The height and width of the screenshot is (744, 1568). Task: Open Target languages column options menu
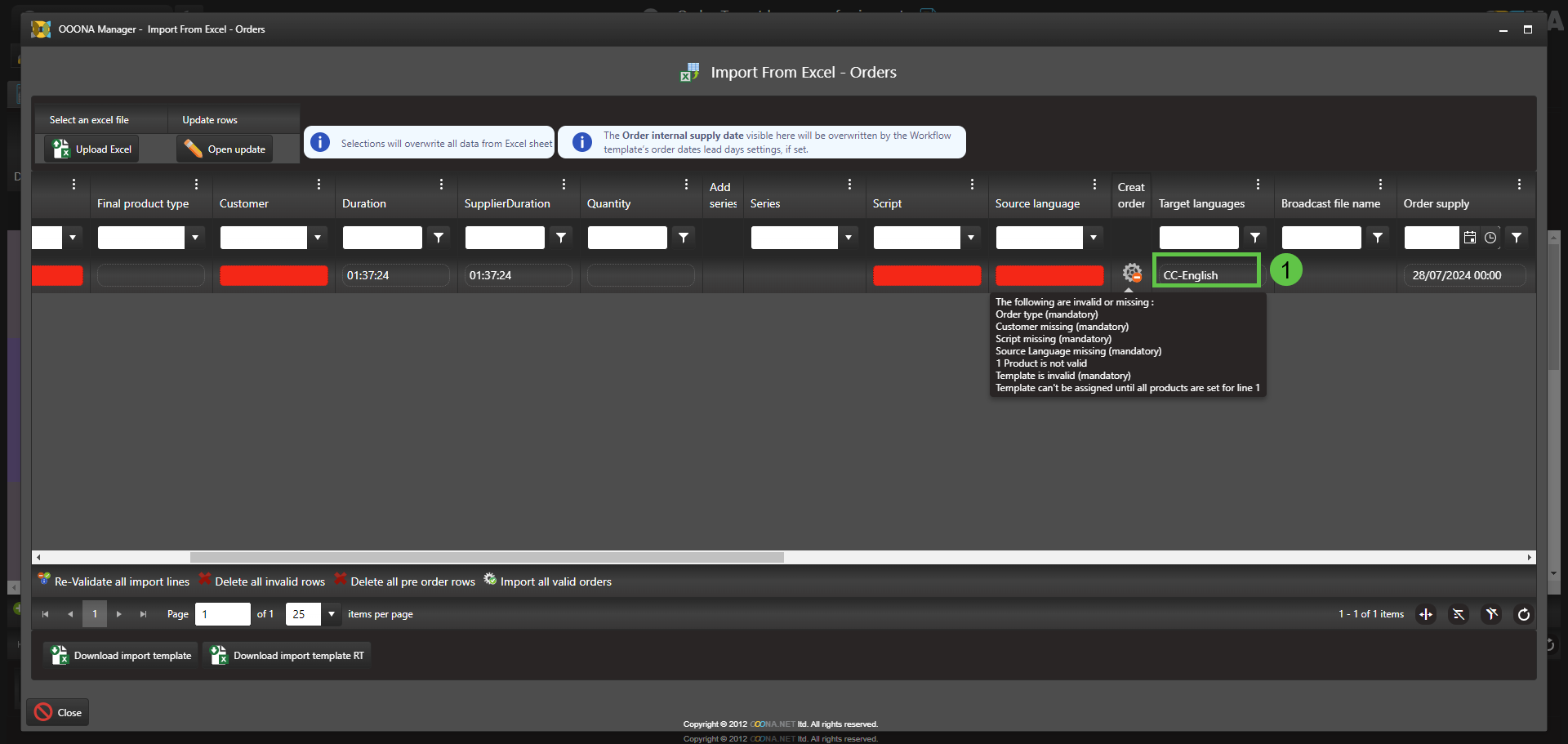[x=1258, y=185]
